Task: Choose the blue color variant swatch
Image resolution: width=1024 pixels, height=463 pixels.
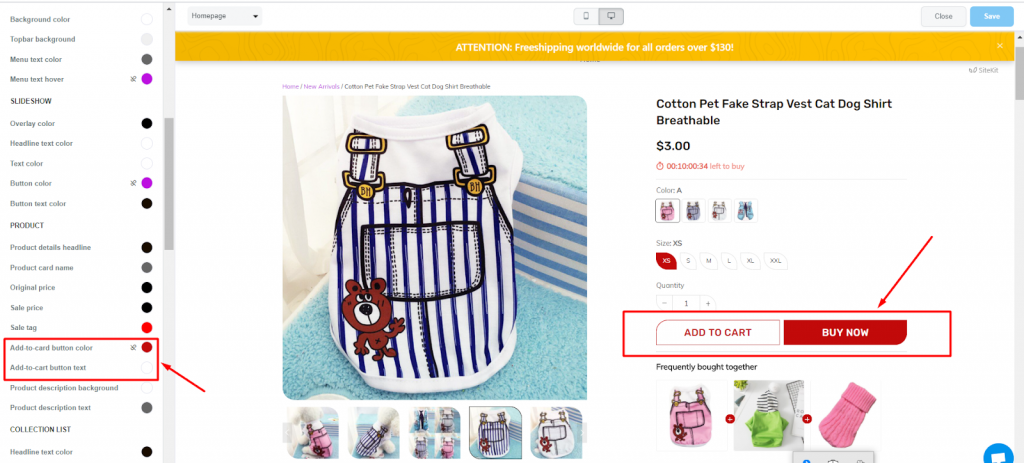Action: pos(745,210)
